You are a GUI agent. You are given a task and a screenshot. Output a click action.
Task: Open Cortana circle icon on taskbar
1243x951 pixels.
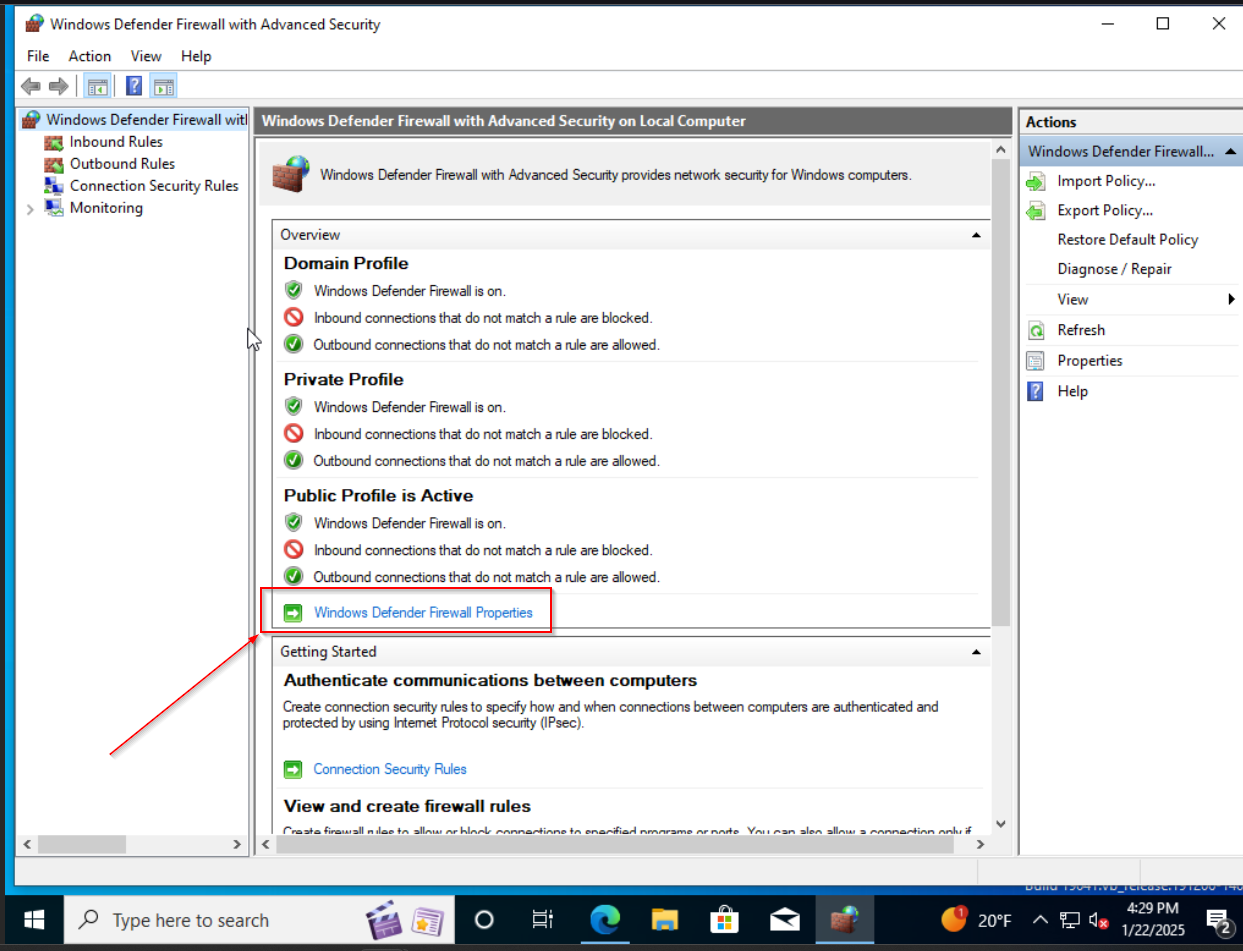(x=484, y=920)
